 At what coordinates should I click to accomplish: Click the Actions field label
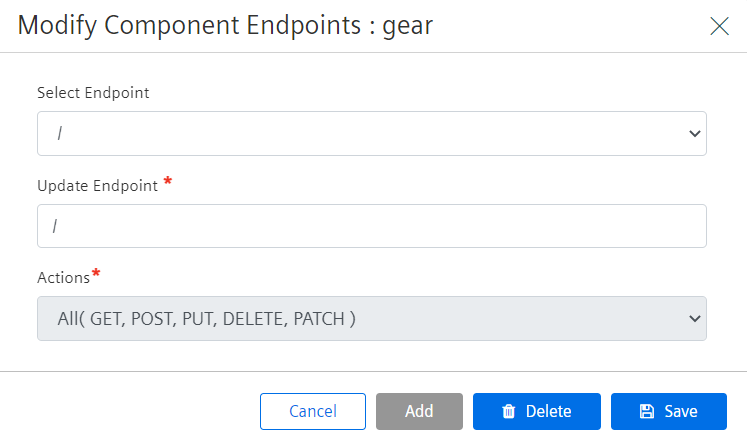(x=63, y=278)
